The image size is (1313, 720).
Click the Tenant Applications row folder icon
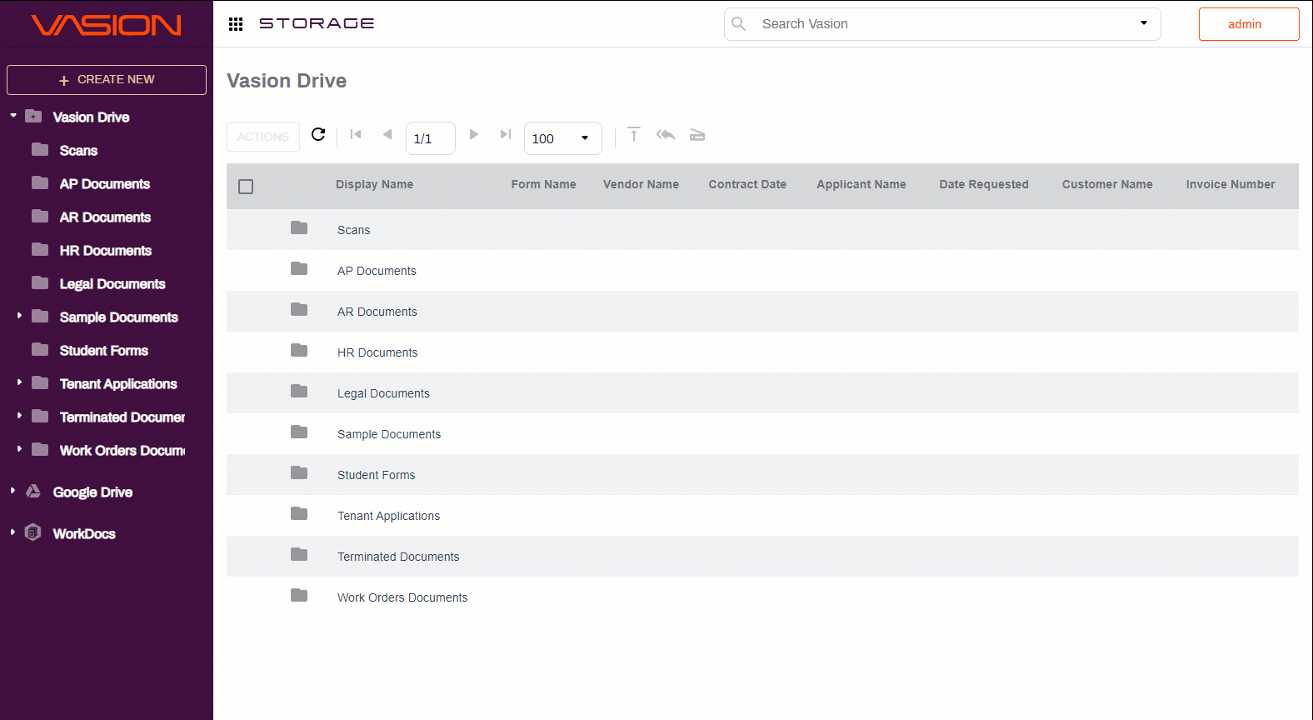tap(299, 514)
